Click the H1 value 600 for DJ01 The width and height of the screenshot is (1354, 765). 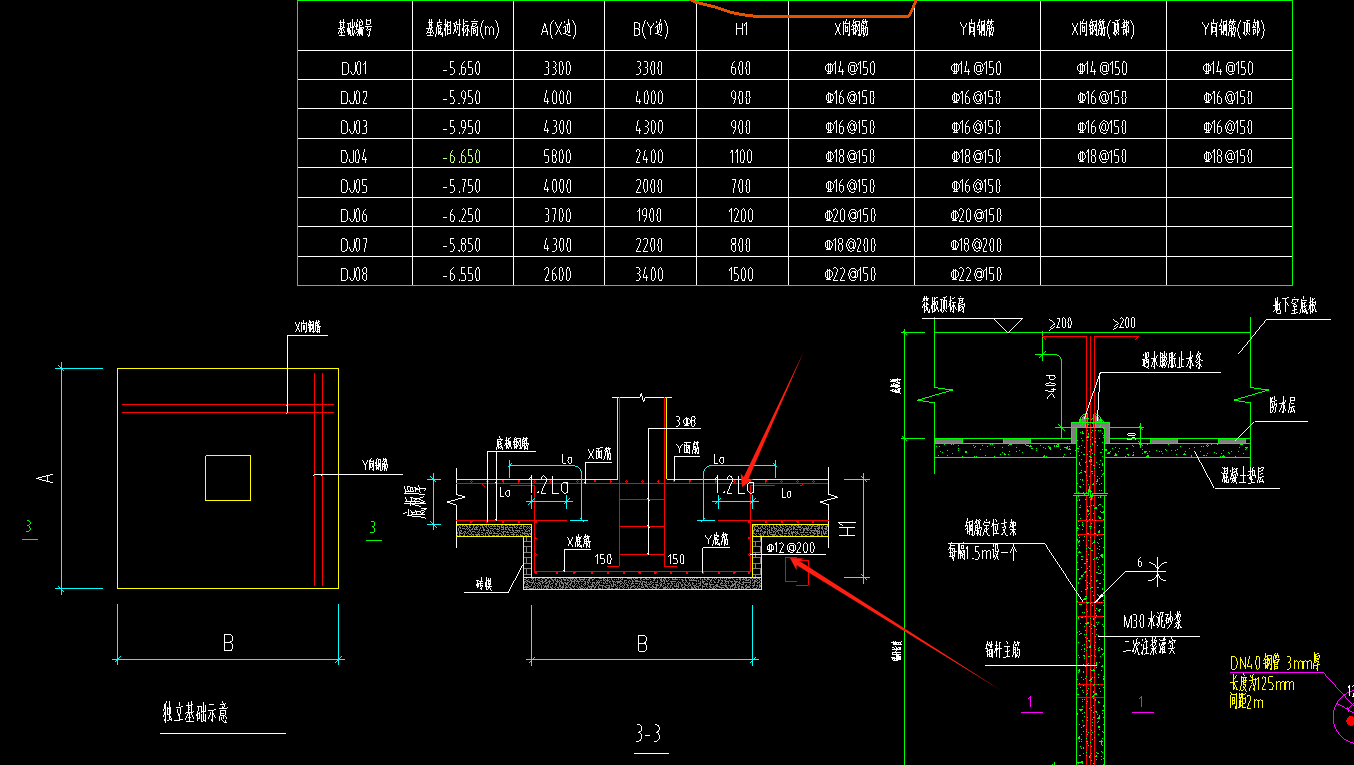pos(741,69)
